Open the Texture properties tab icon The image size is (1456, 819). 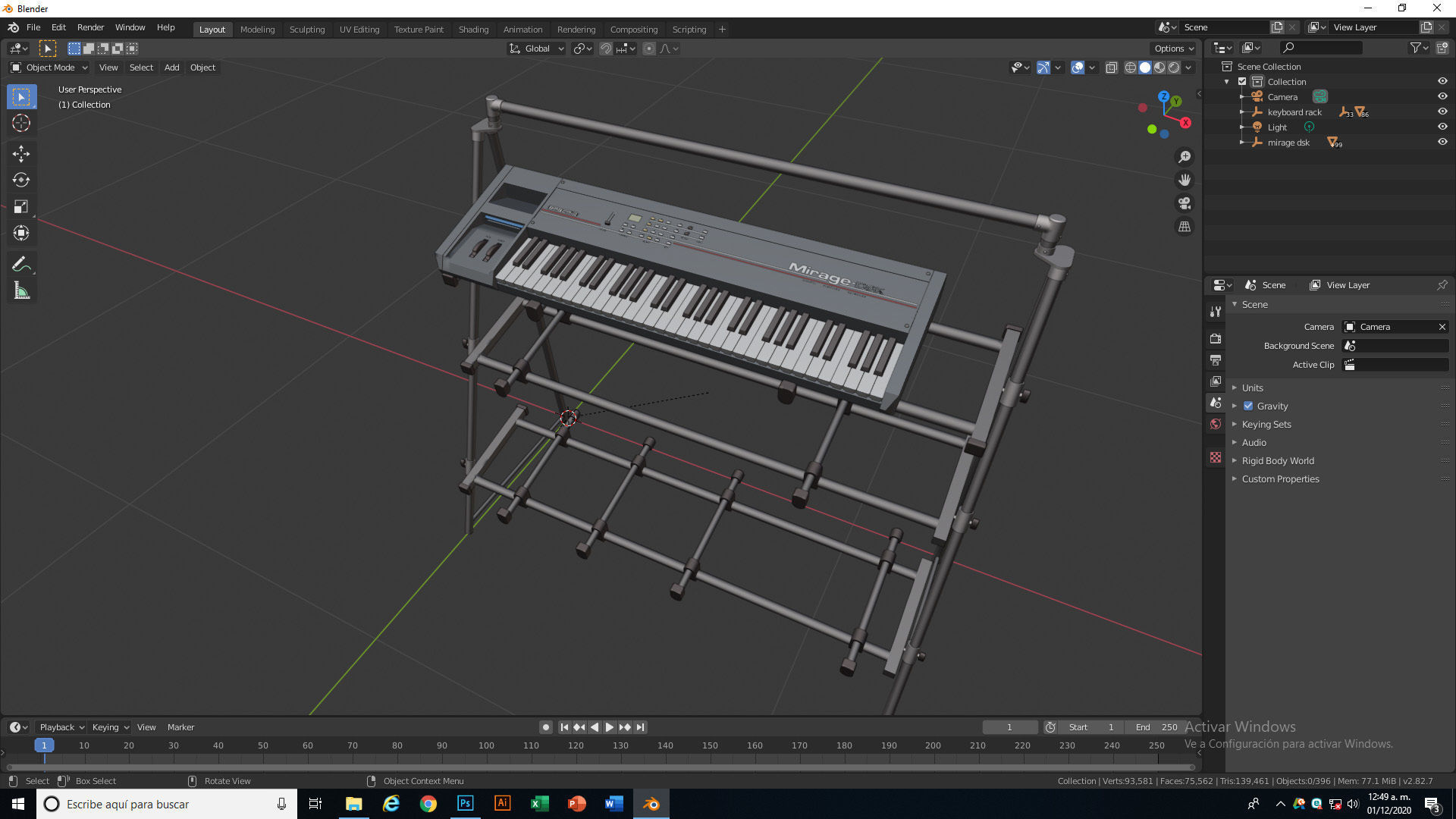(x=1216, y=457)
